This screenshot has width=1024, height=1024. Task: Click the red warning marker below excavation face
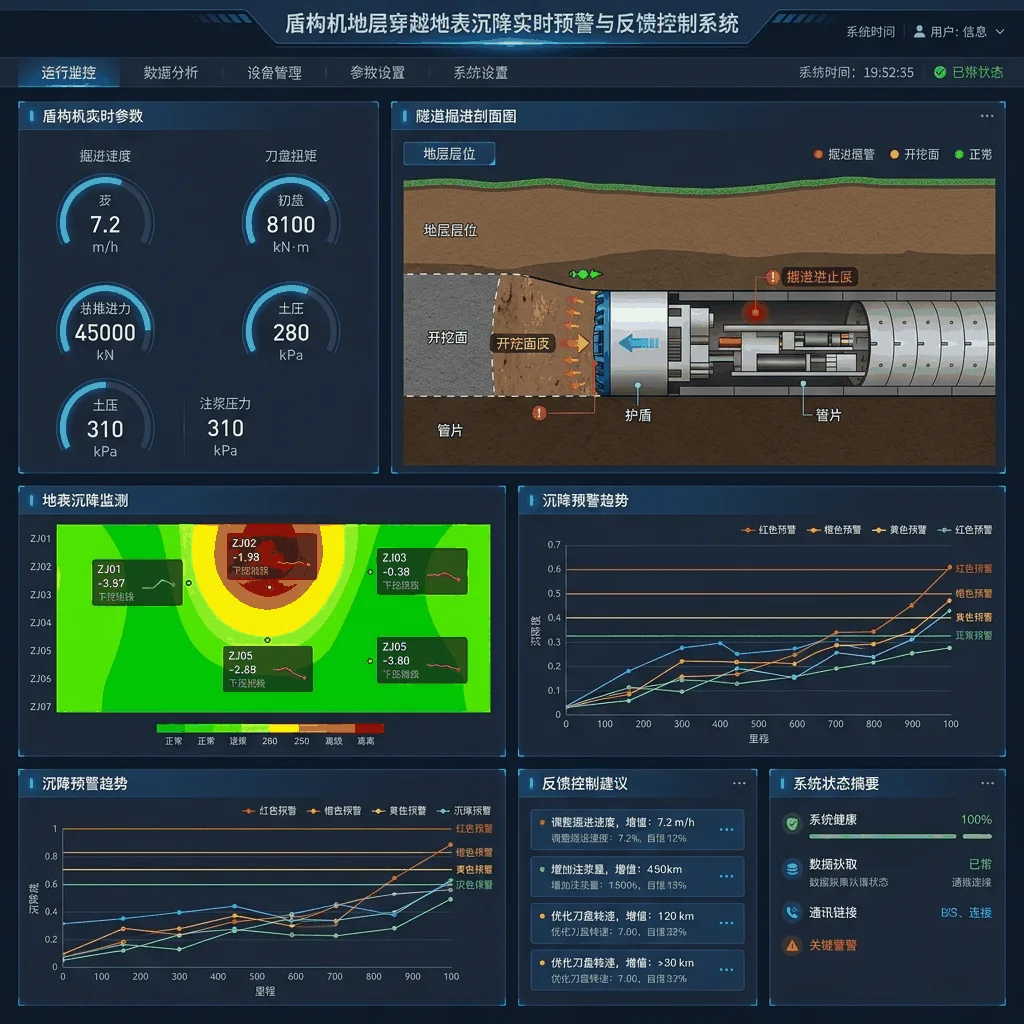tap(539, 413)
